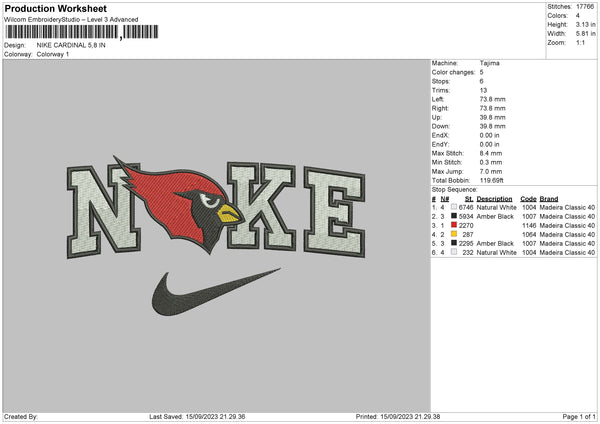Click the 'Max Jump:' value 7.0 mm
Image resolution: width=600 pixels, height=424 pixels.
point(491,171)
